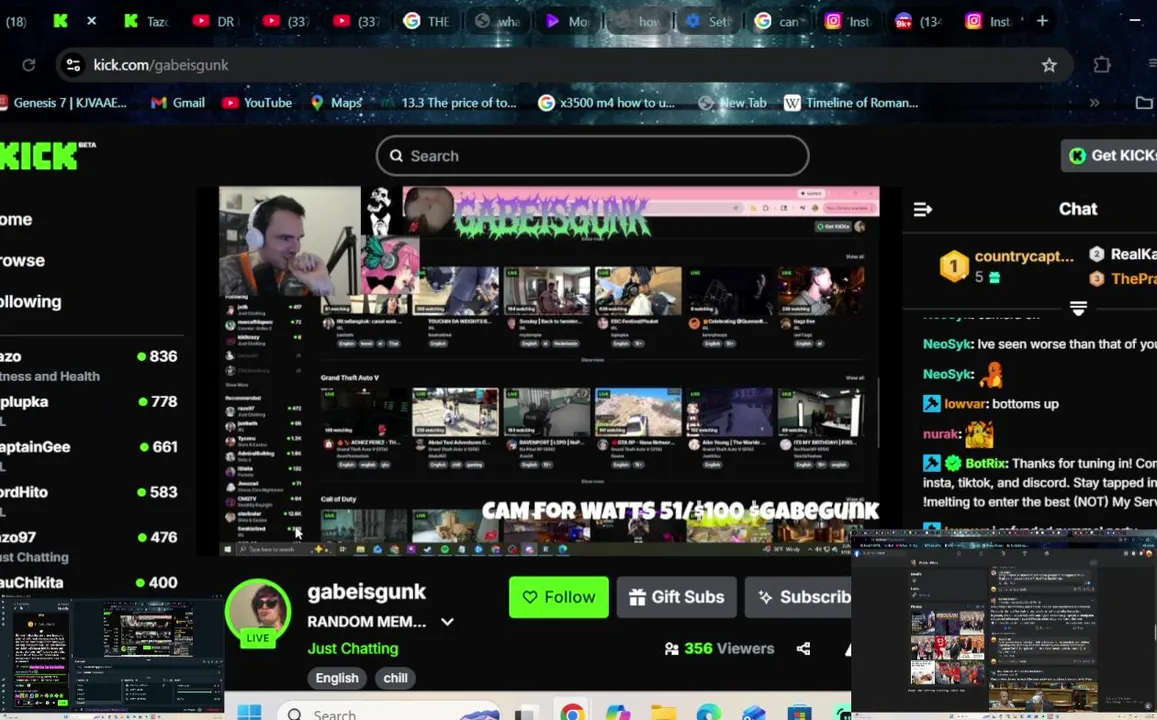The height and width of the screenshot is (720, 1157).
Task: Open the channel with 836 viewers
Action: point(89,365)
